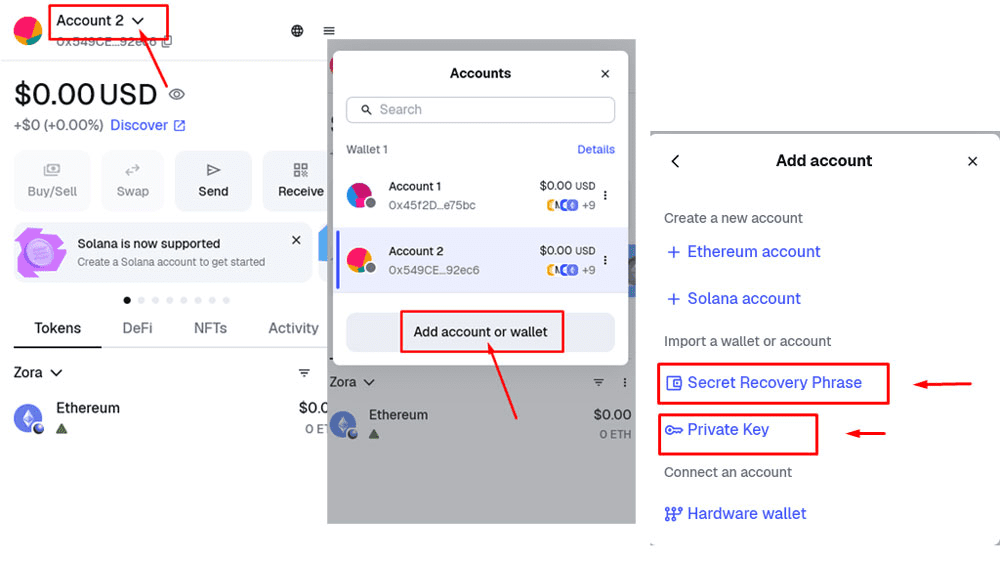Click the Receive QR code icon
Screen dimensions: 1000x563
tap(301, 171)
